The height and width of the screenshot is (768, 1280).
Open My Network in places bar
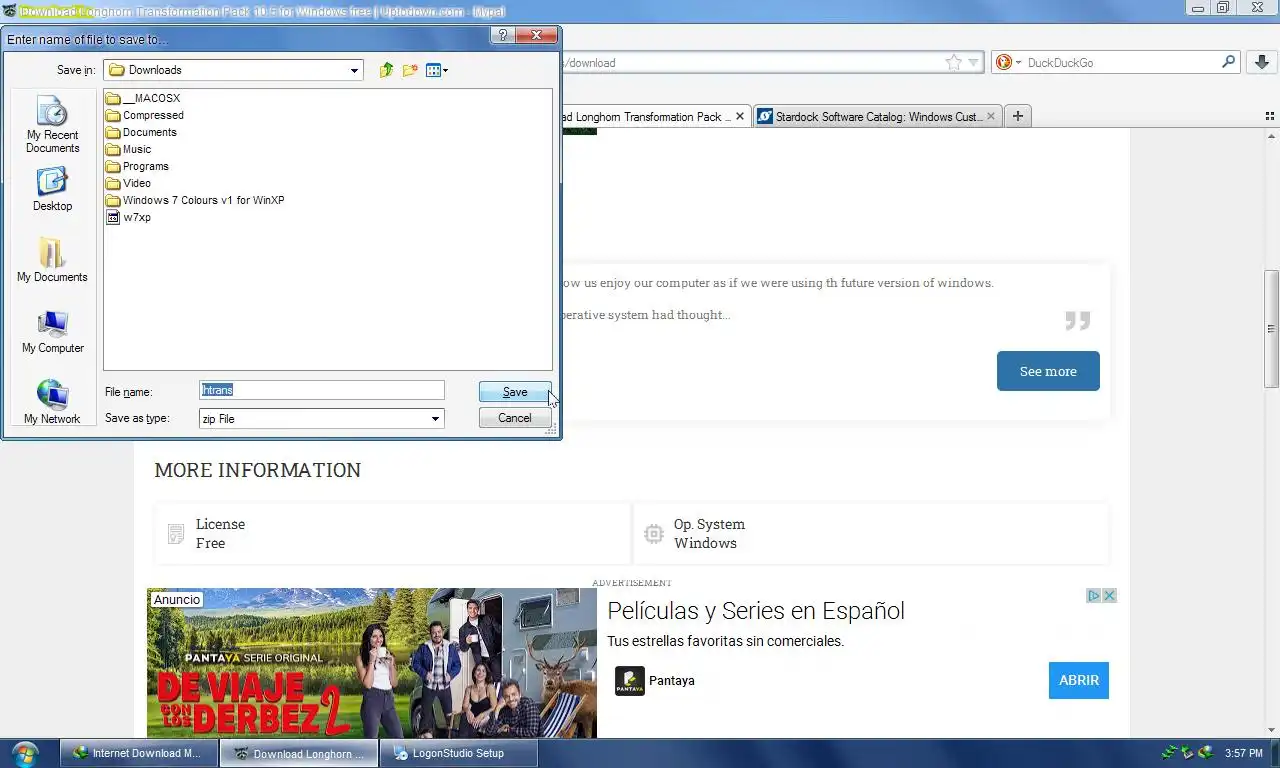(x=52, y=402)
